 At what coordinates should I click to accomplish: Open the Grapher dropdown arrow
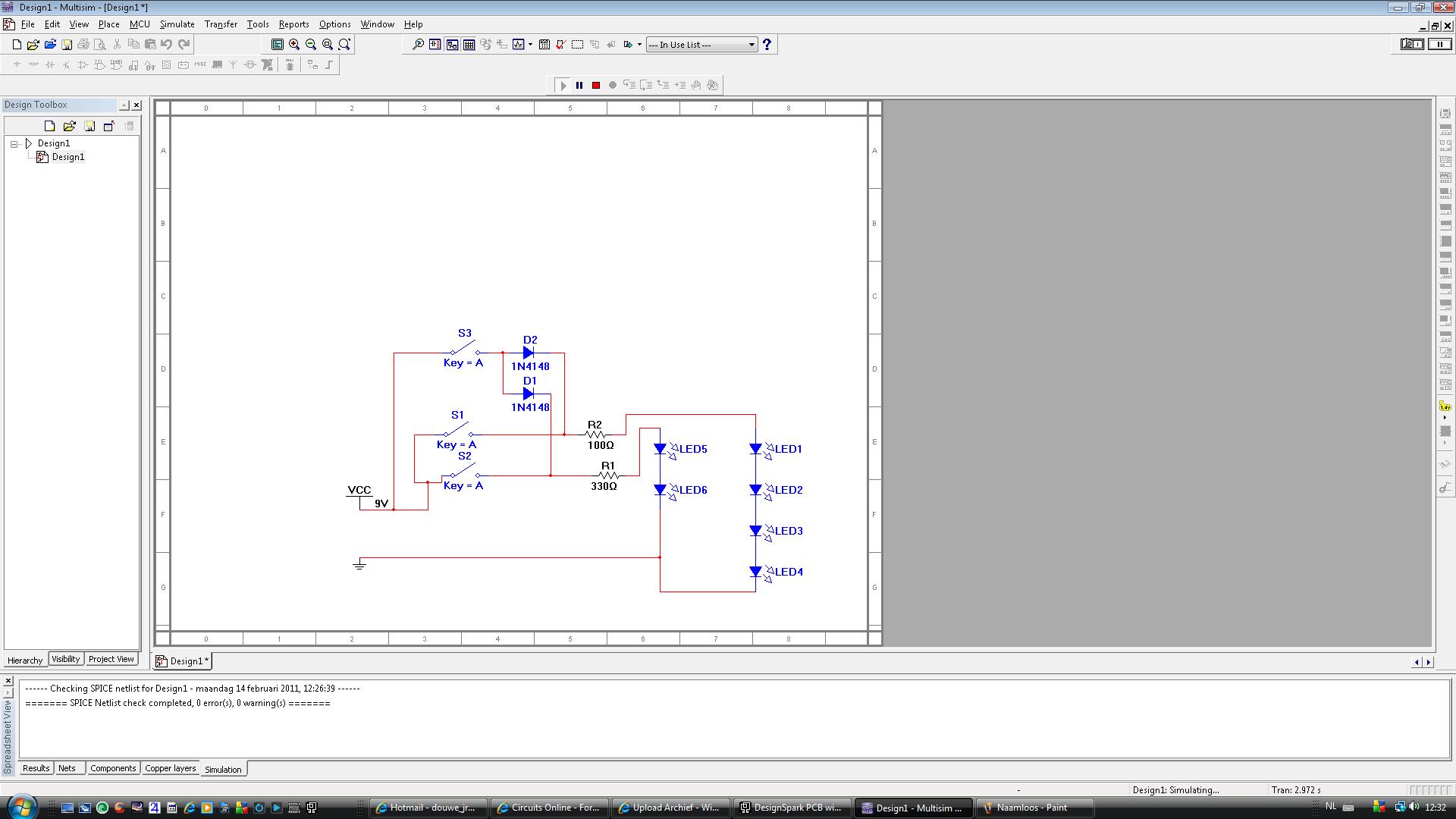coord(530,45)
